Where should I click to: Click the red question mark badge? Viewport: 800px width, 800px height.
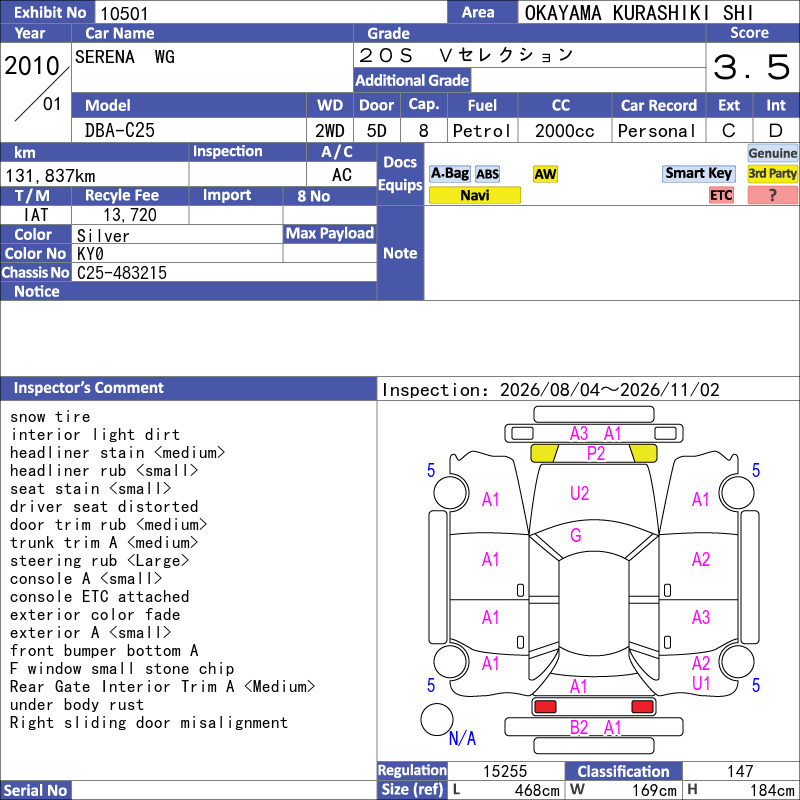[x=772, y=195]
